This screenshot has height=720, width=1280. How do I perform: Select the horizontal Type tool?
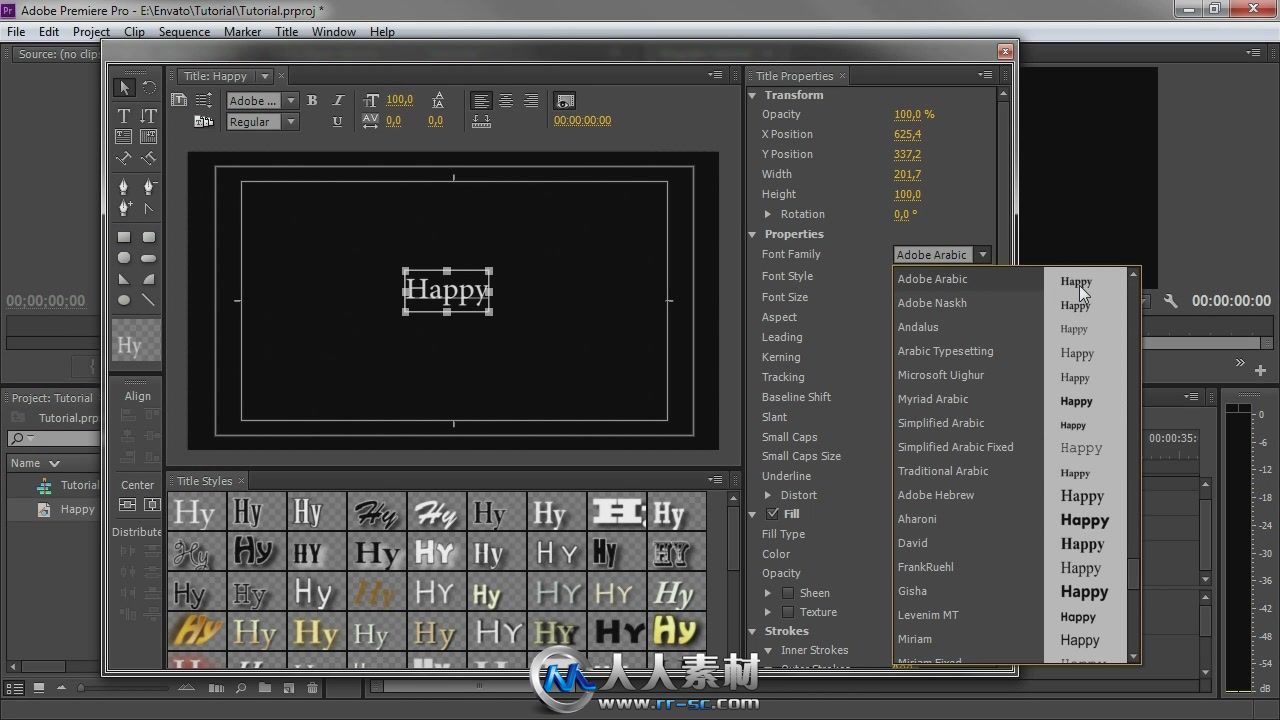click(124, 115)
